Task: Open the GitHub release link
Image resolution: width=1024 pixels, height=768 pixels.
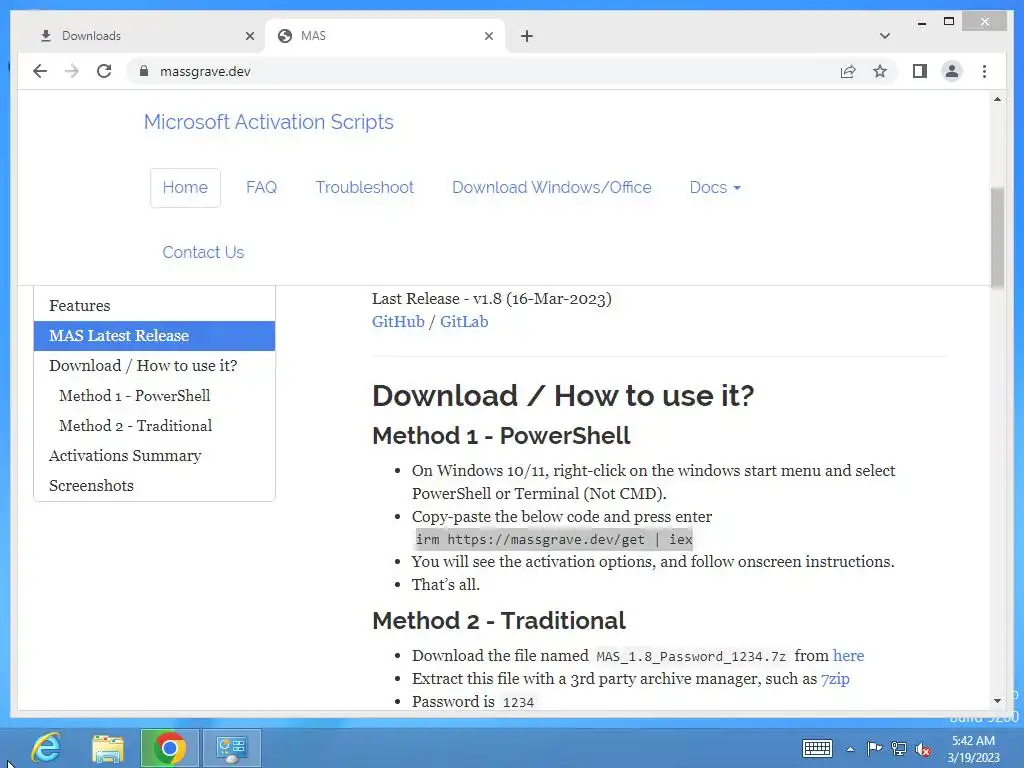Action: point(398,321)
